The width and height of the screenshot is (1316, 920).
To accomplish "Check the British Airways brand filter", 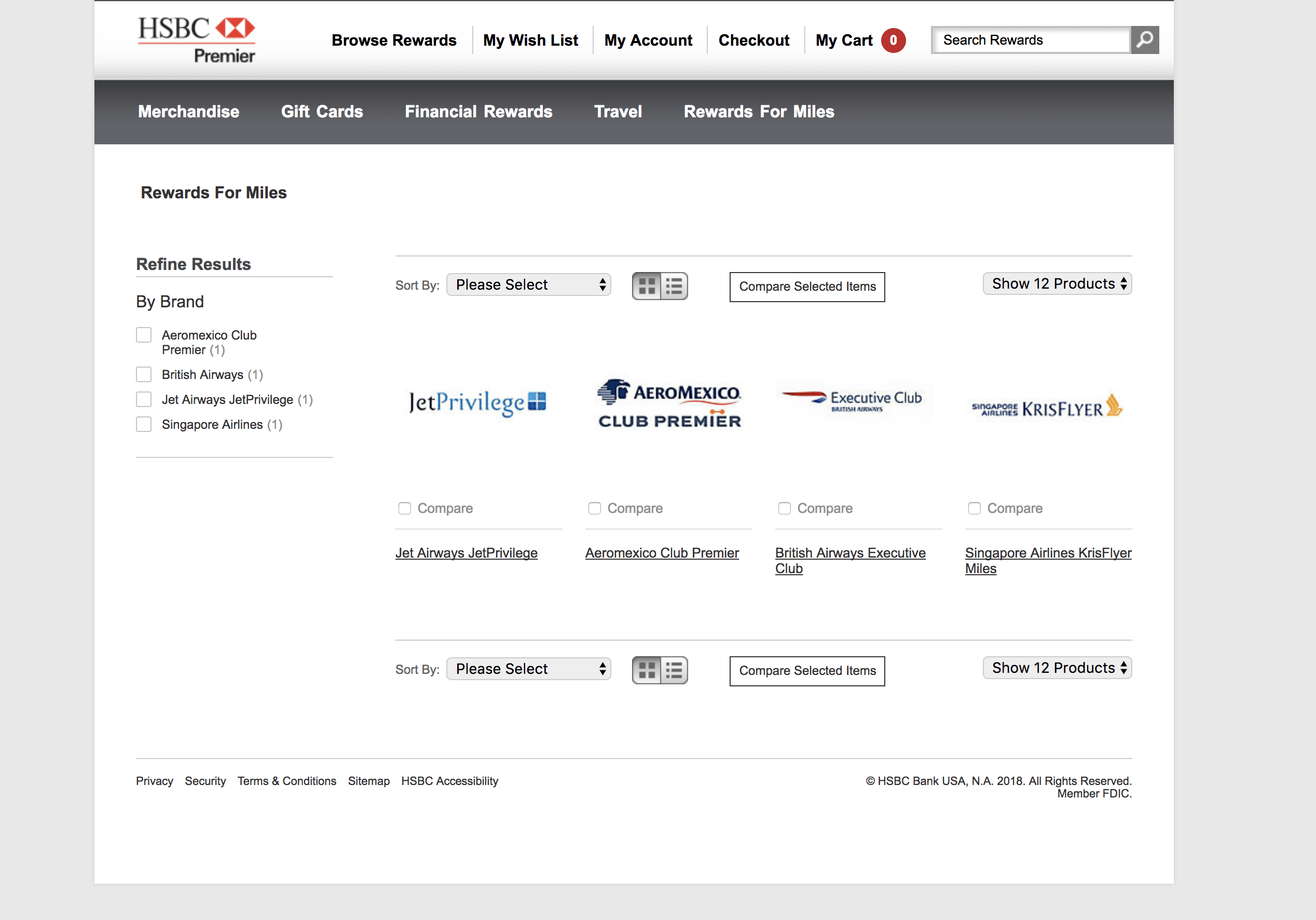I will 144,374.
